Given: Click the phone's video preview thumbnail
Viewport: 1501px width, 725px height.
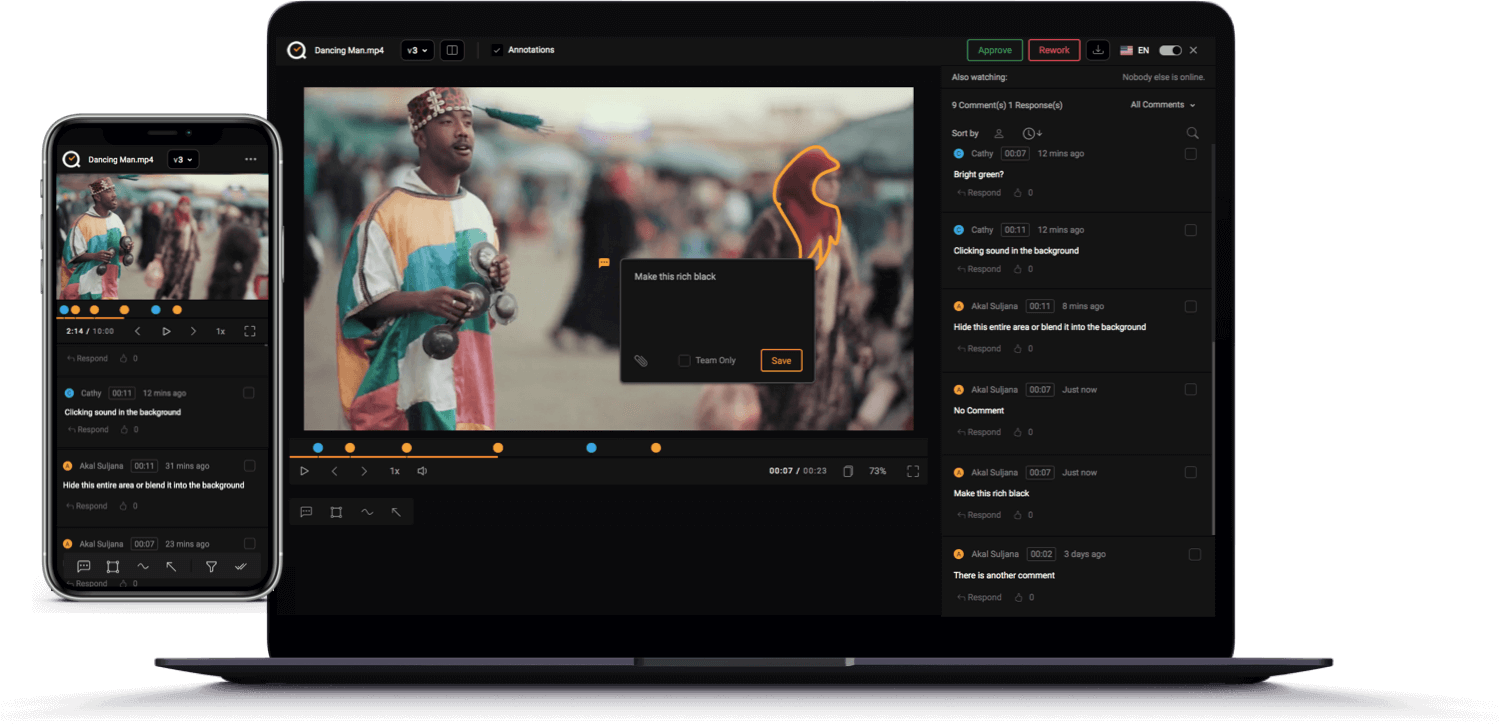Looking at the screenshot, I should [162, 237].
